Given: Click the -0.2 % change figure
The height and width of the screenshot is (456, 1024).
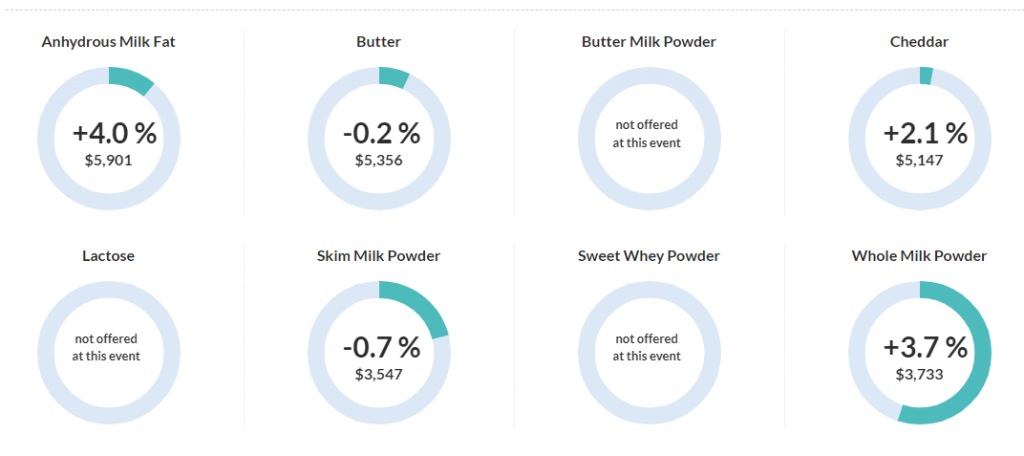Looking at the screenshot, I should coord(381,133).
